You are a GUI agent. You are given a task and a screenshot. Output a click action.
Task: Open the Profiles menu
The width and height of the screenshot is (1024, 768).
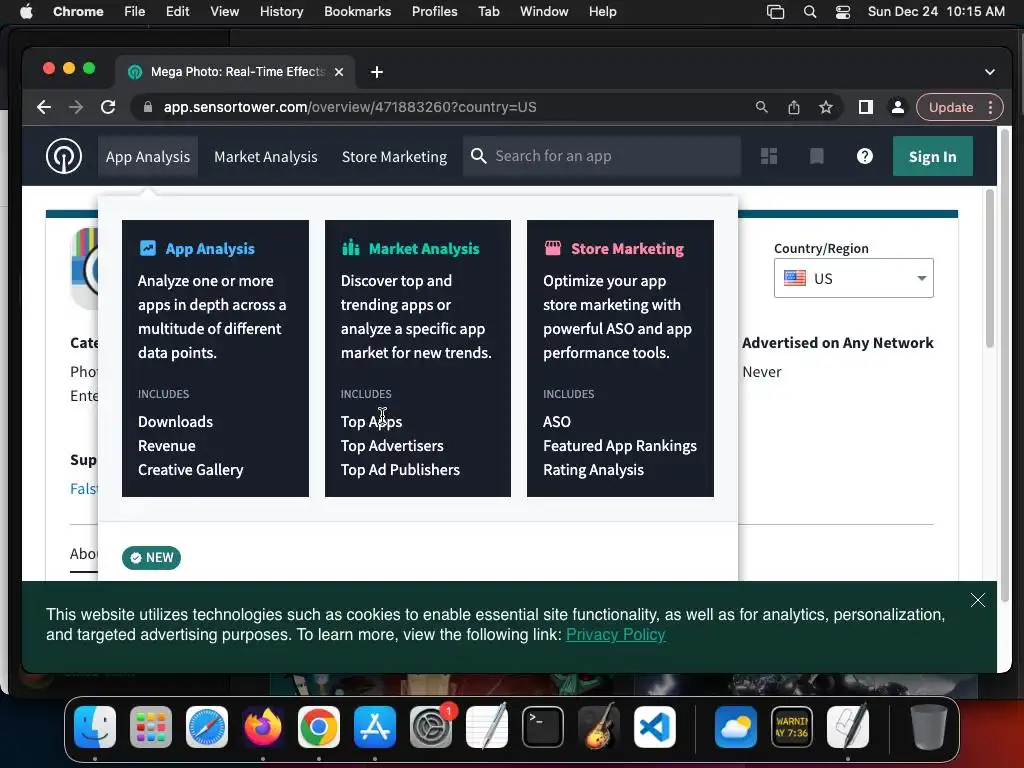434,12
